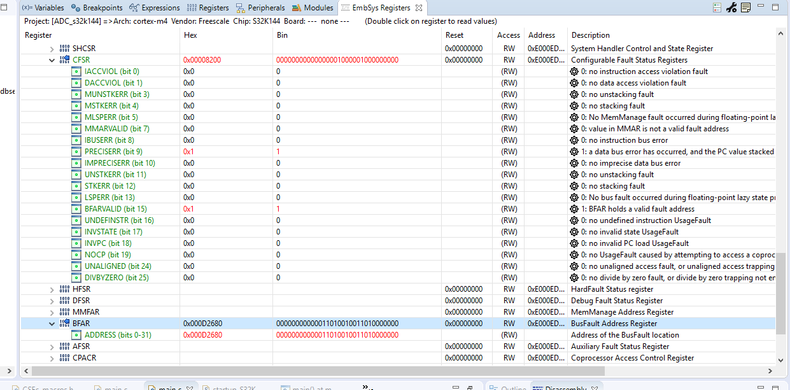This screenshot has height=390, width=790.
Task: Click the BFAR register icon
Action: click(64, 323)
